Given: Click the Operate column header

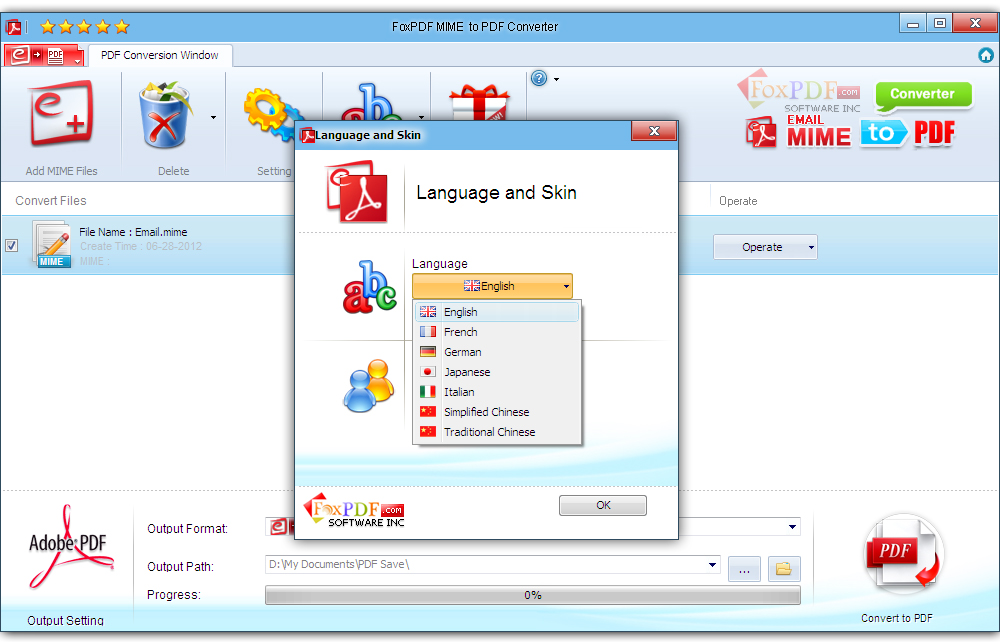Looking at the screenshot, I should pos(738,201).
